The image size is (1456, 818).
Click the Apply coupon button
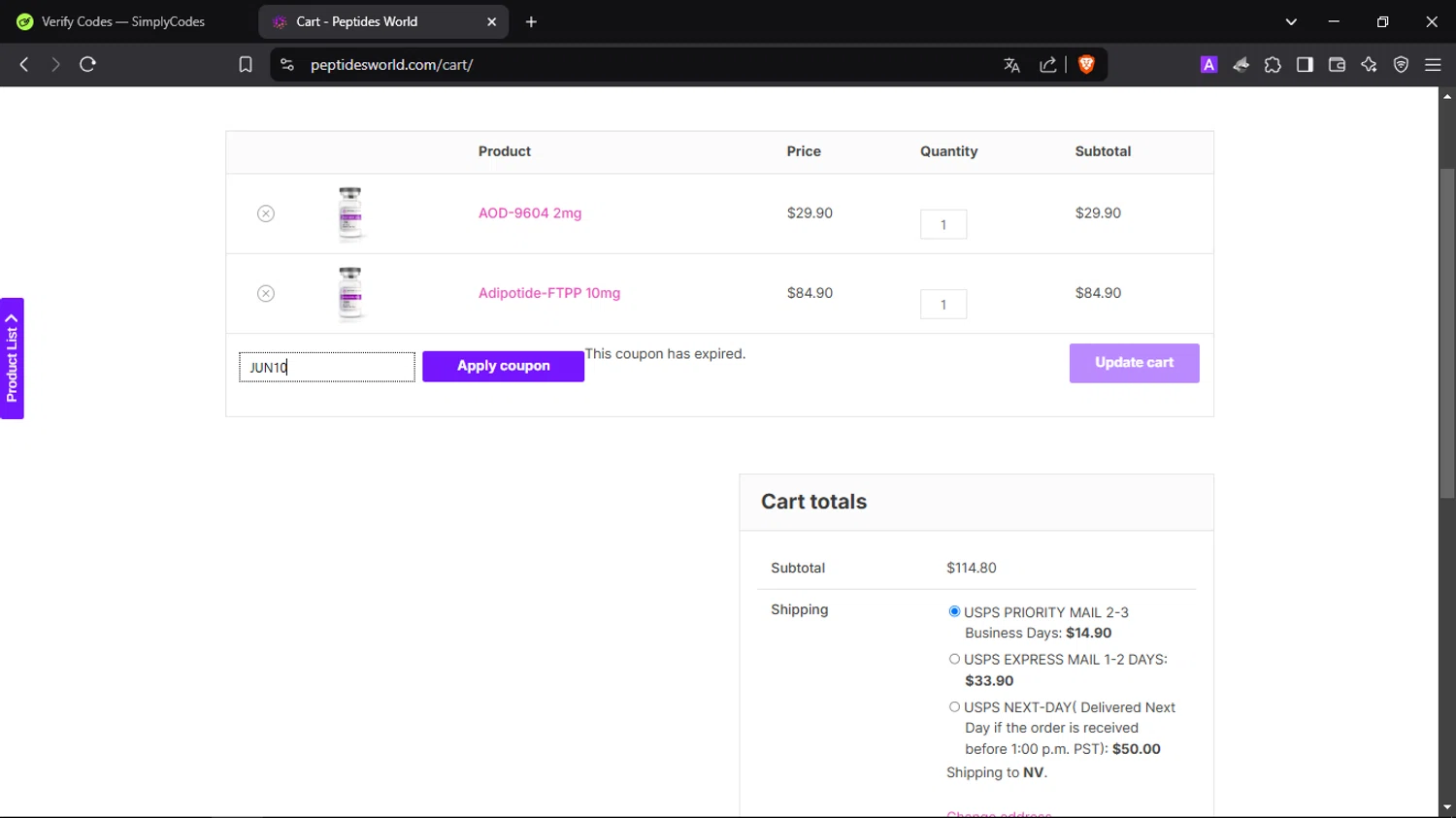(x=503, y=366)
